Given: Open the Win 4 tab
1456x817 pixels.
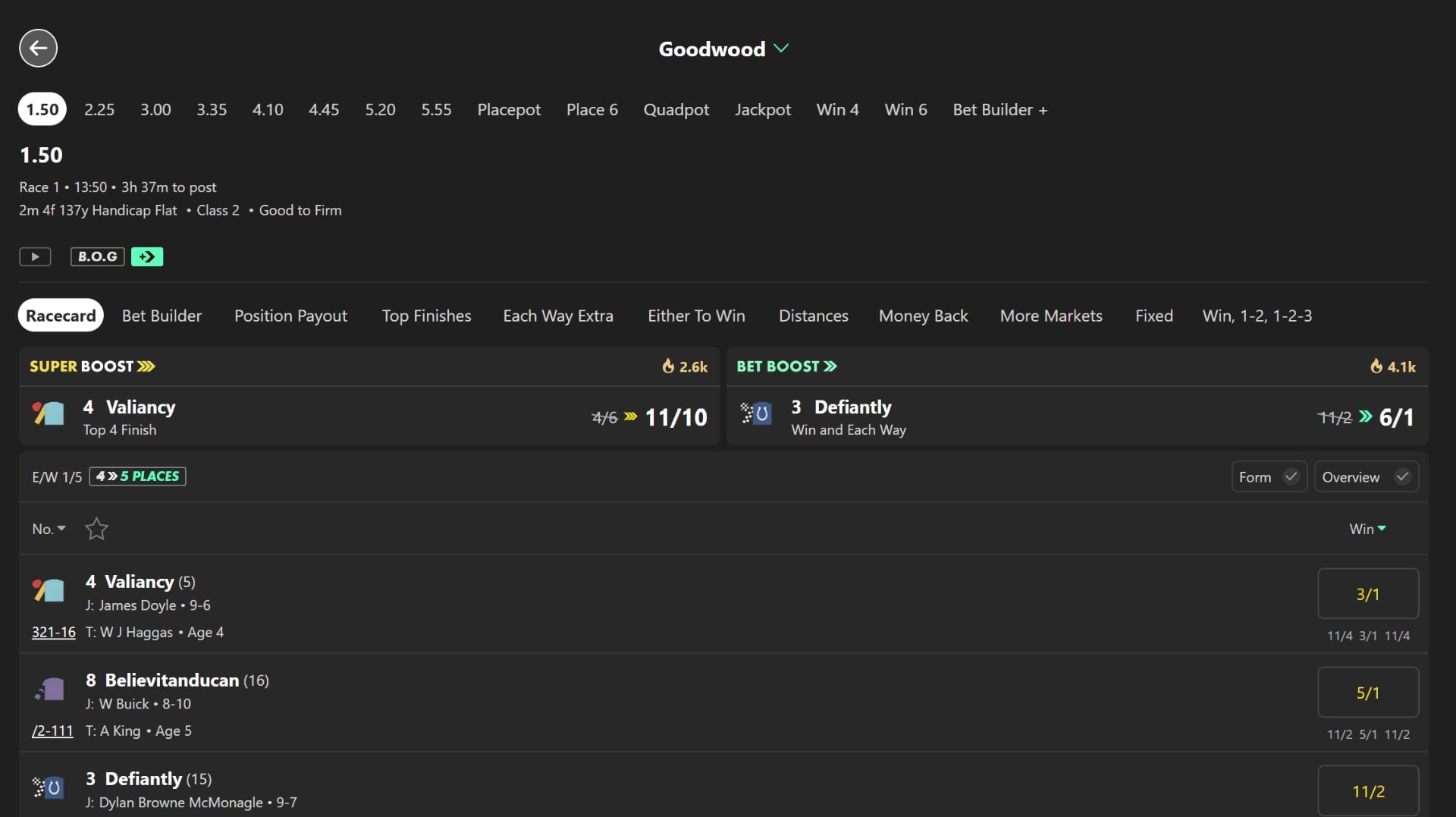Looking at the screenshot, I should click(x=838, y=110).
